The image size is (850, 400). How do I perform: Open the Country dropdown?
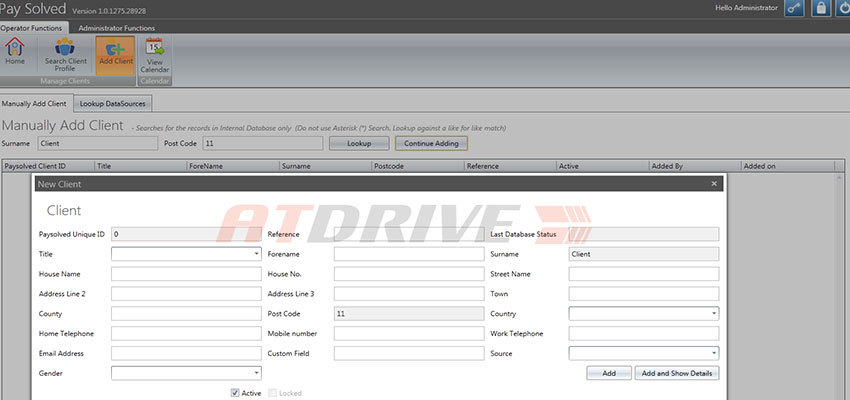(x=643, y=314)
